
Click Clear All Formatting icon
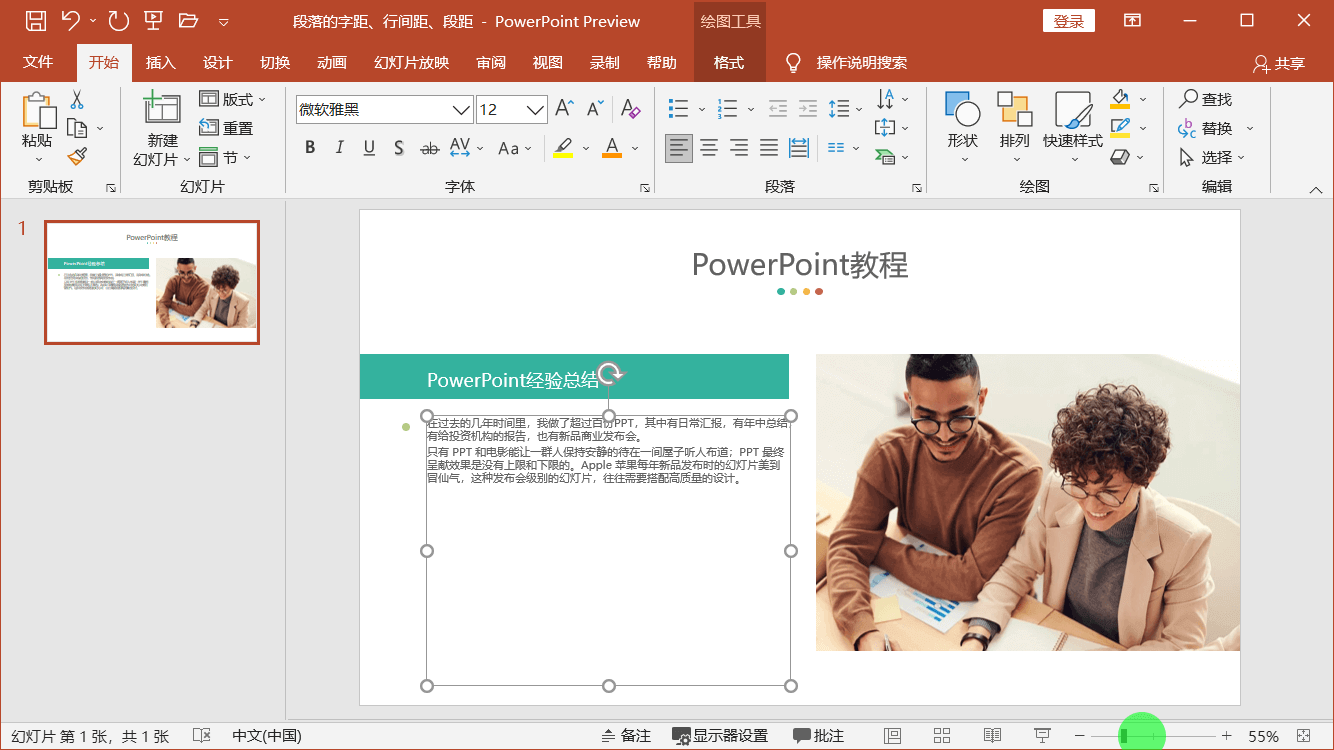[x=630, y=108]
